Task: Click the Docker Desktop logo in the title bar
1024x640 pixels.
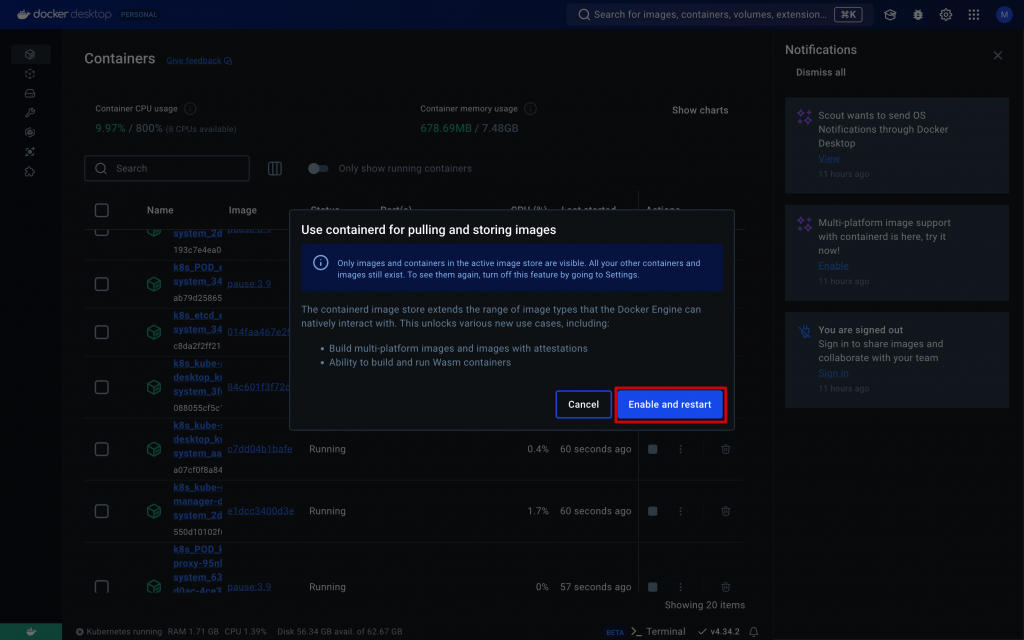Action: pos(64,14)
